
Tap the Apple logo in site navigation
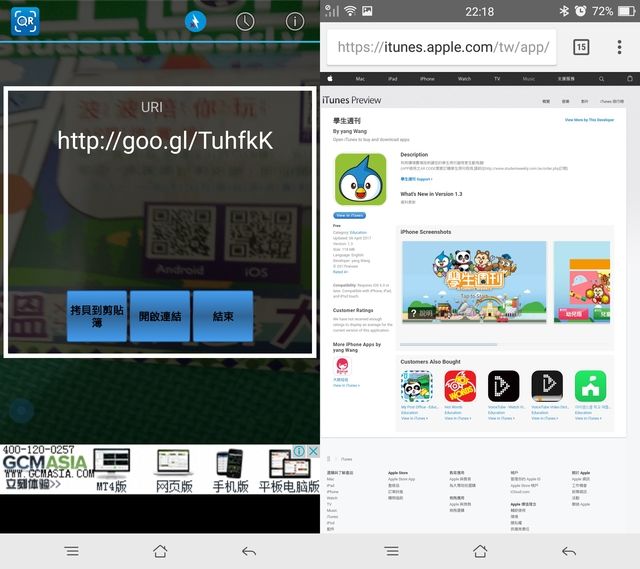[x=330, y=78]
